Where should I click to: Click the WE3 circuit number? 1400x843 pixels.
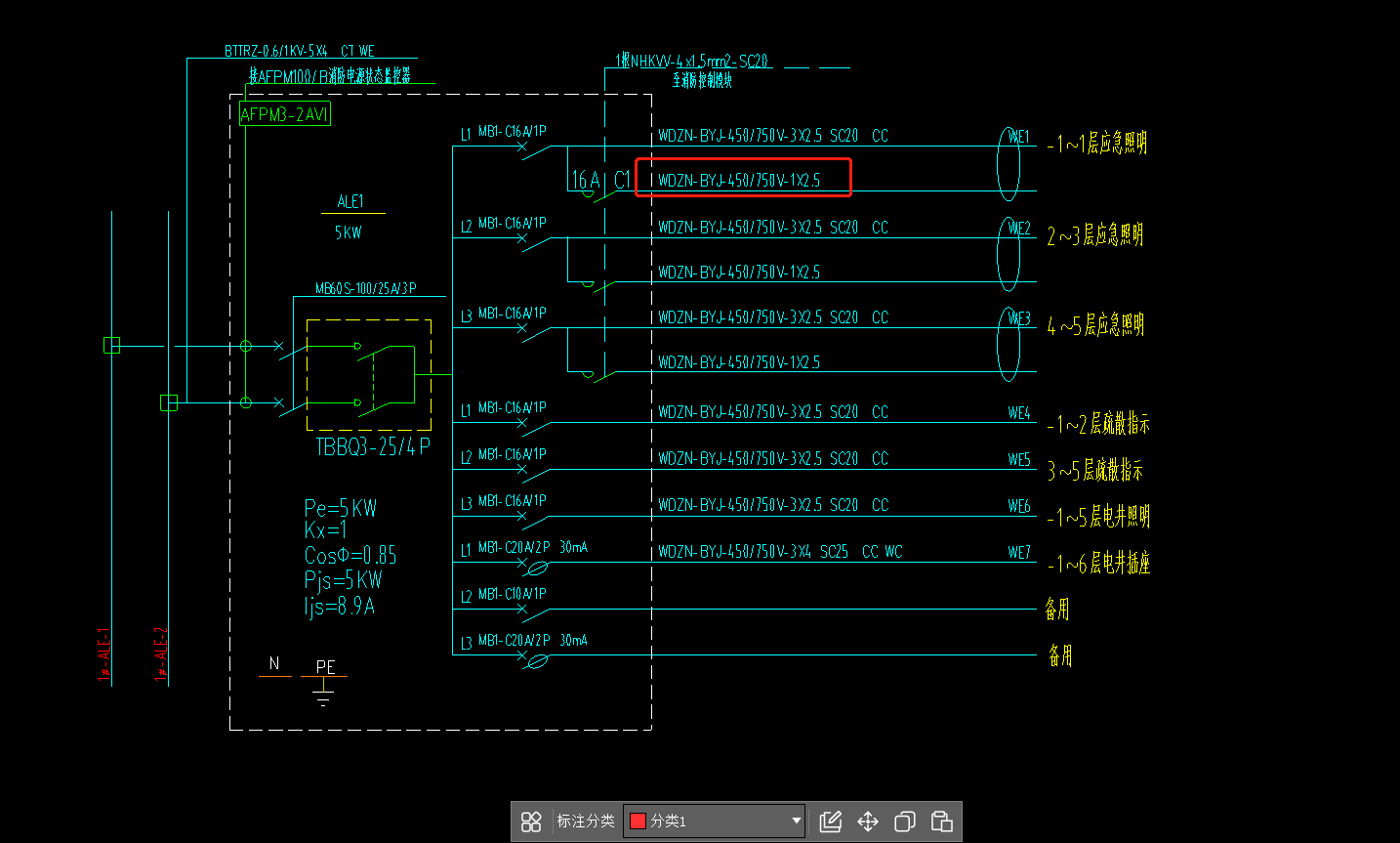(x=1018, y=318)
